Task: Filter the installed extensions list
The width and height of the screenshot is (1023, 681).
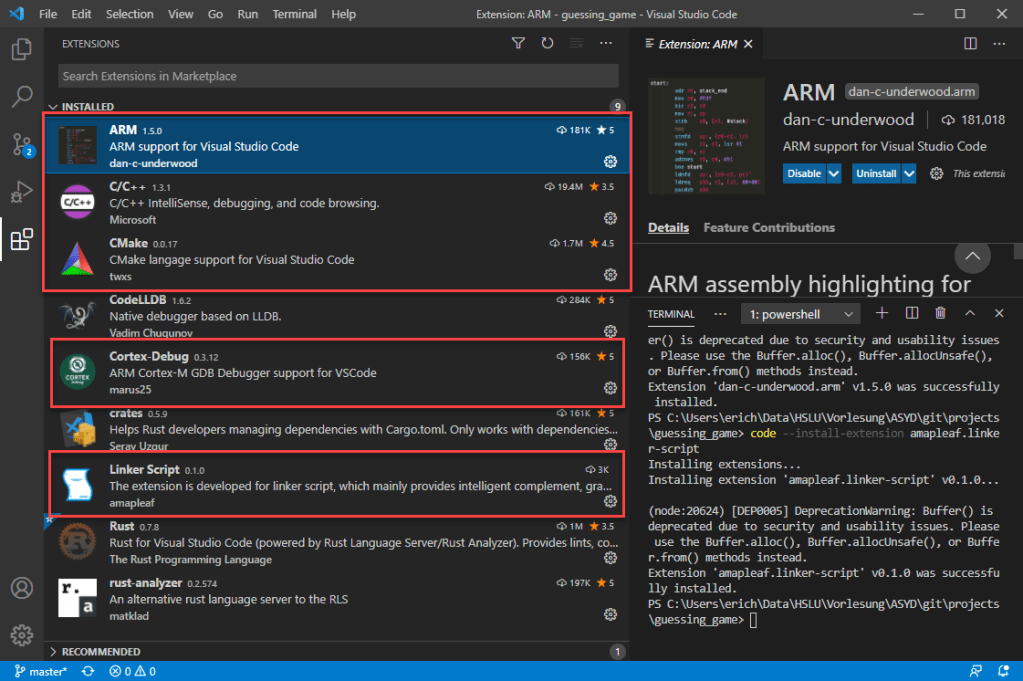Action: (x=518, y=43)
